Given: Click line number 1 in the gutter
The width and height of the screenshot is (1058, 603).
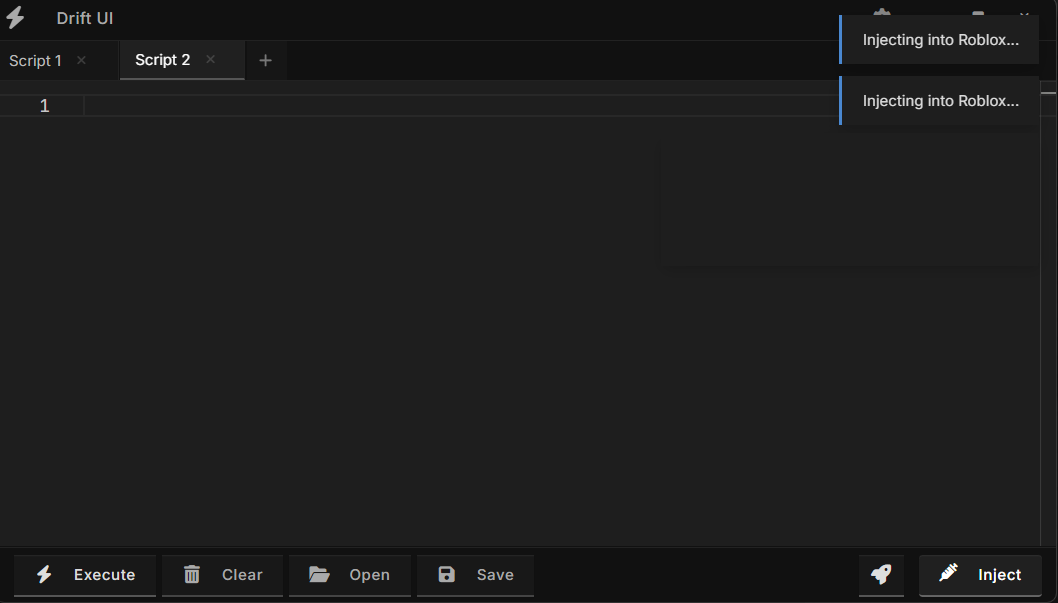Looking at the screenshot, I should [x=45, y=106].
